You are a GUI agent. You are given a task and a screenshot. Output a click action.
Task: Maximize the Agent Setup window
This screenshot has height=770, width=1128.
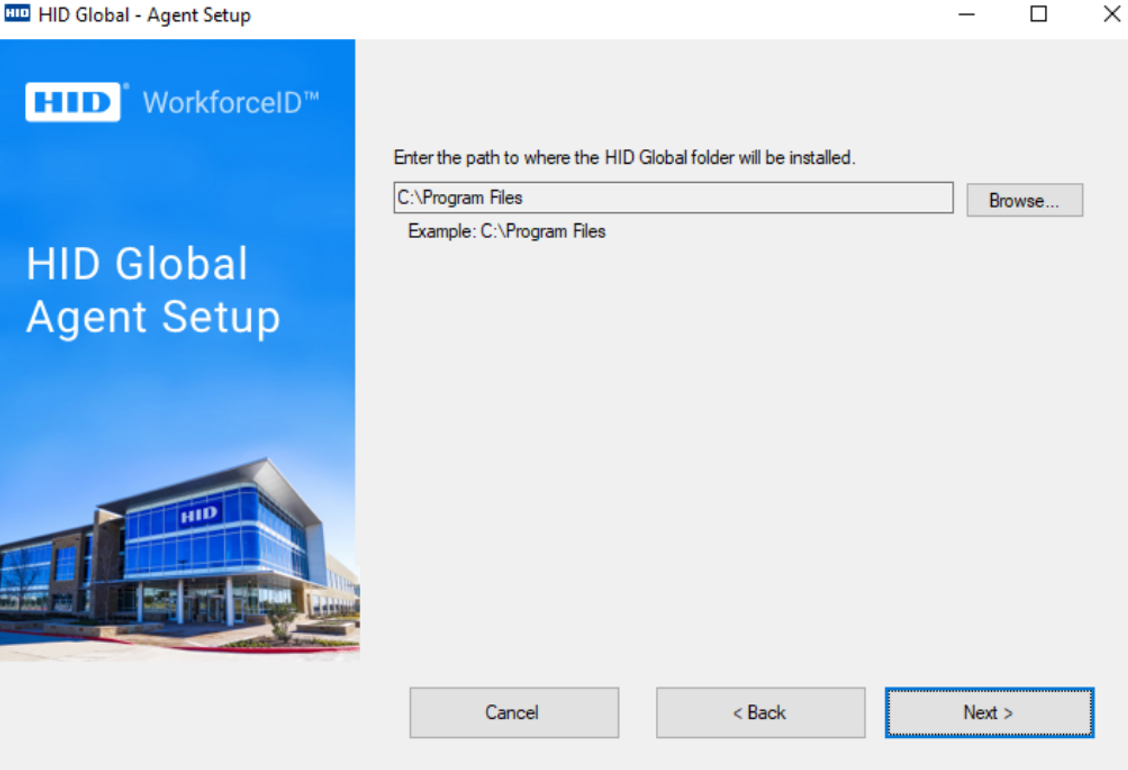coord(1039,15)
